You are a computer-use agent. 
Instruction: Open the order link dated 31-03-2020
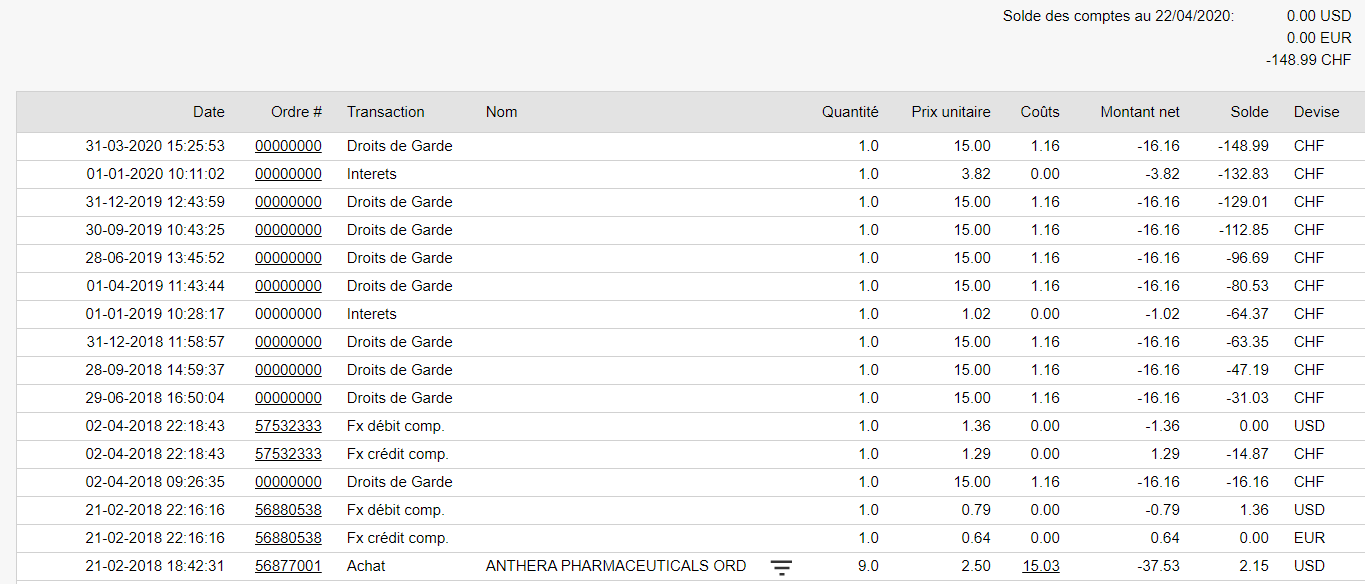click(288, 146)
